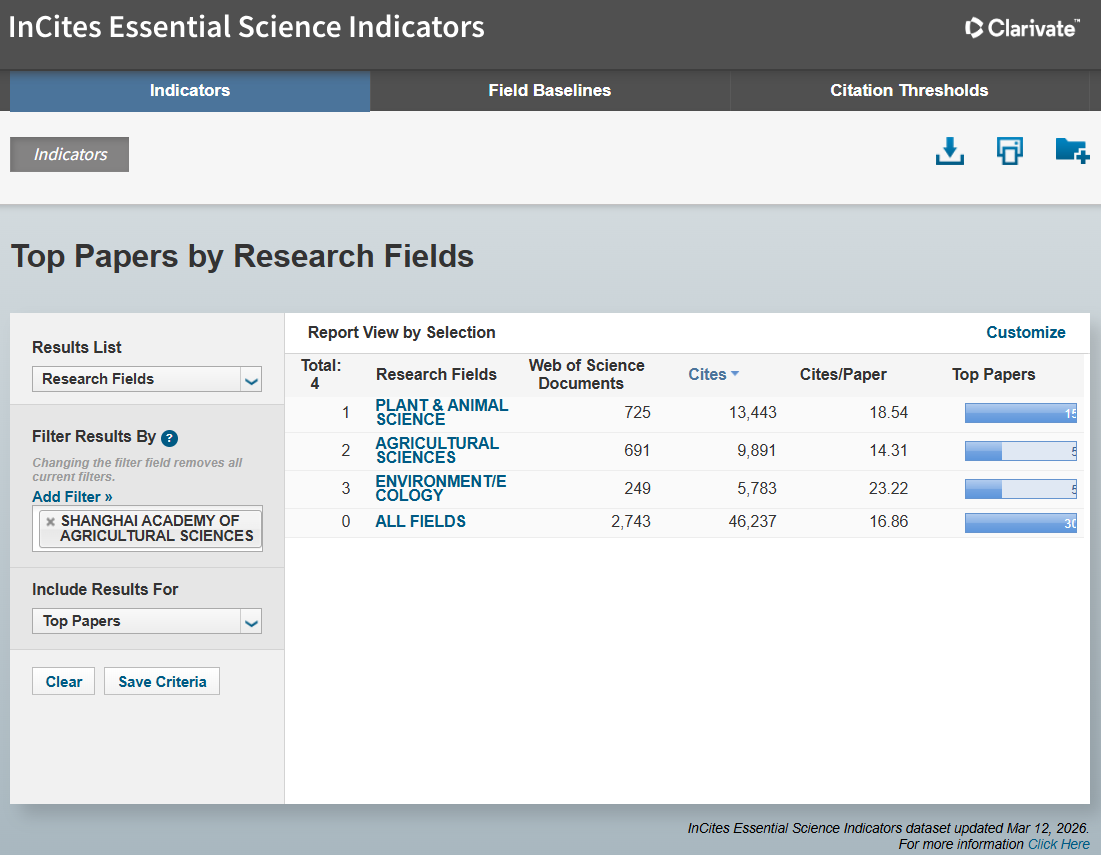Save report using the folder plus icon
Image resolution: width=1101 pixels, height=855 pixels.
[1072, 151]
